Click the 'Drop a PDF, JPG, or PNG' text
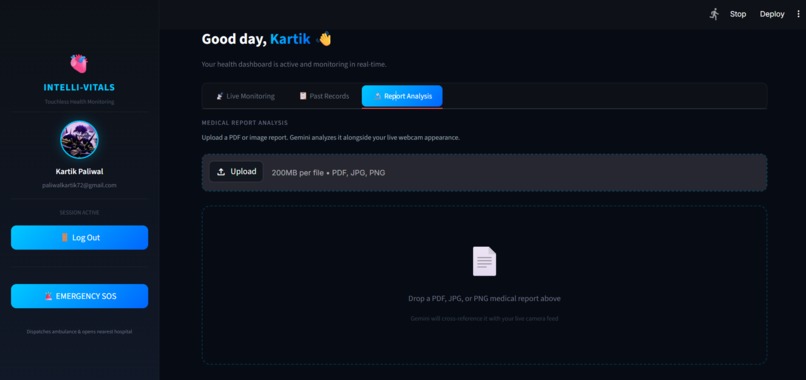806x380 pixels. [x=484, y=298]
